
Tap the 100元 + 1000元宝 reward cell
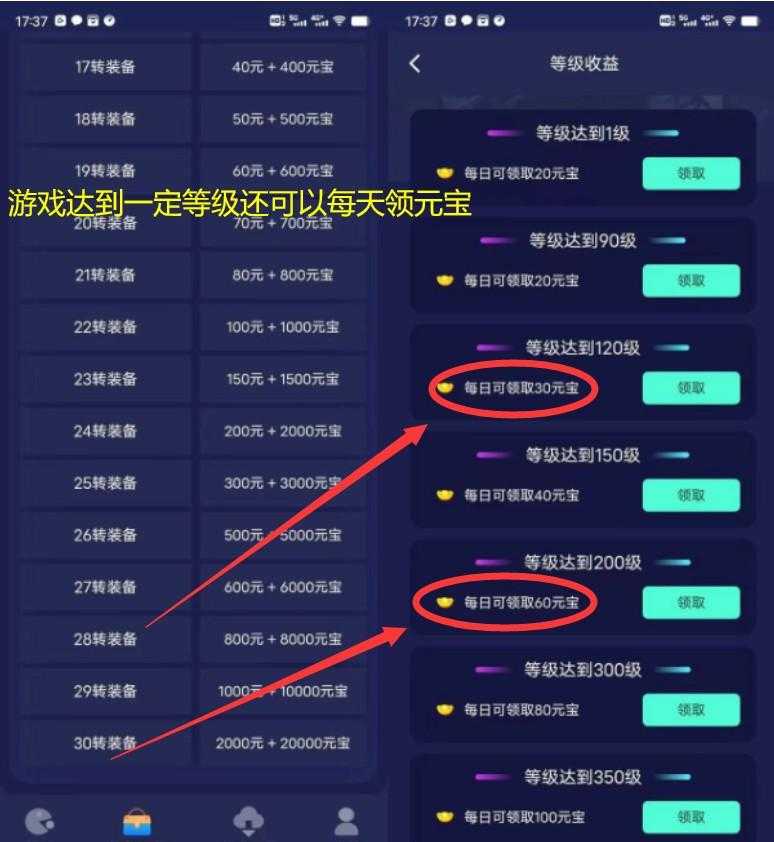(283, 327)
